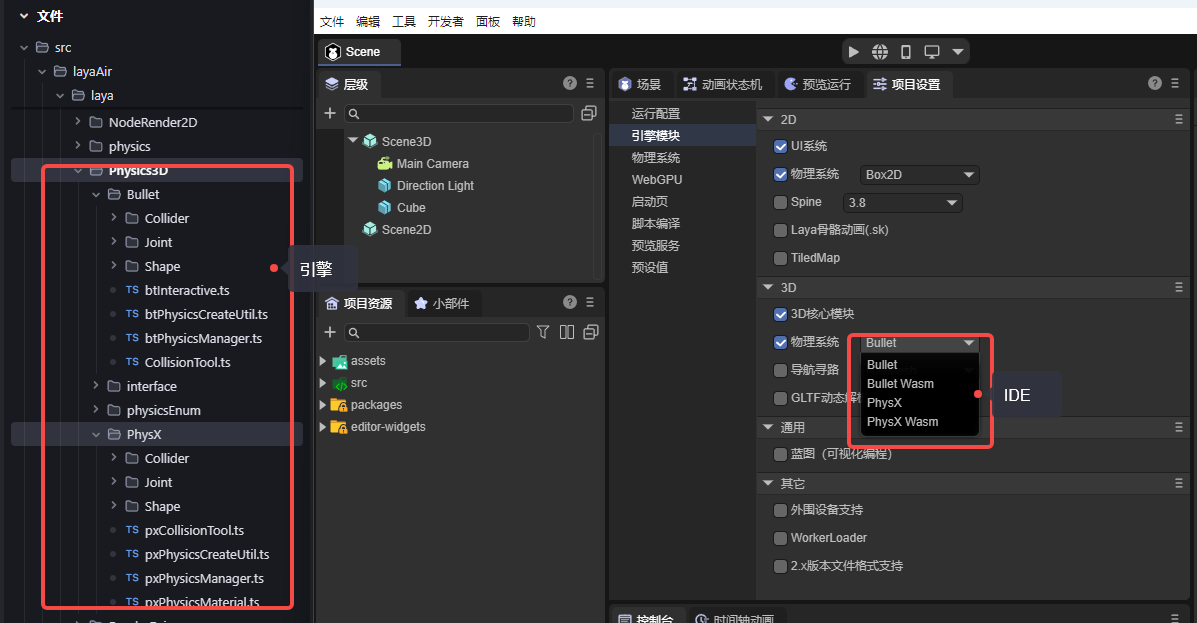1197x623 pixels.
Task: Click the plus icon in hierarchy panel
Action: 330,113
